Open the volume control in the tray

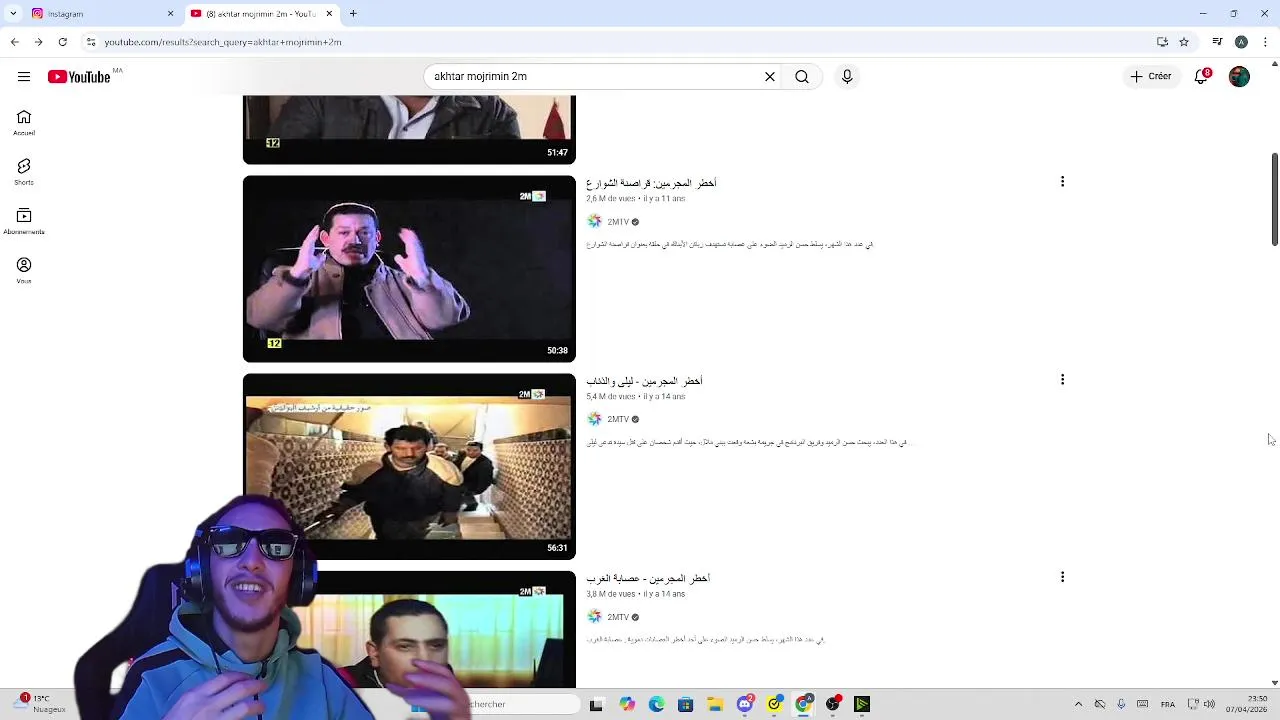click(1209, 705)
